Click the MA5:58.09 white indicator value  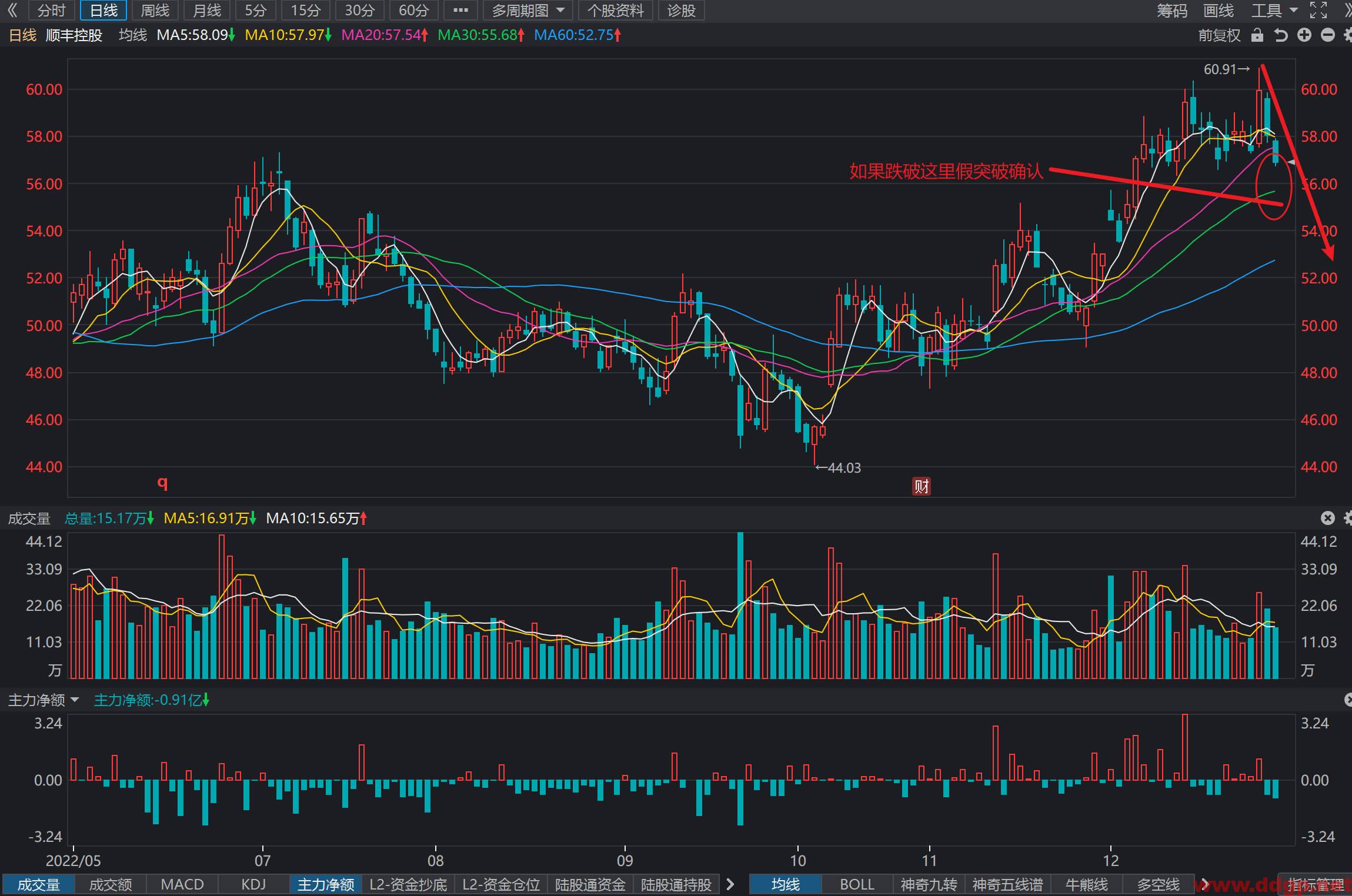click(x=195, y=35)
